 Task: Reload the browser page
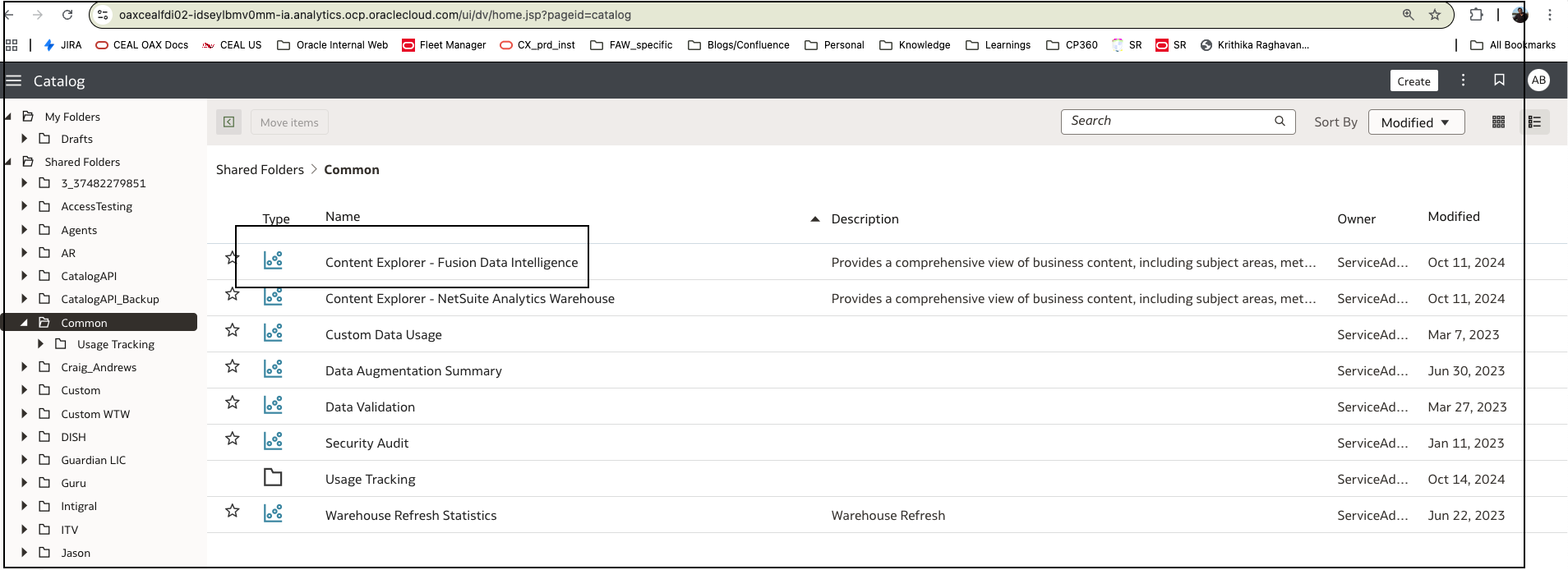pos(67,15)
